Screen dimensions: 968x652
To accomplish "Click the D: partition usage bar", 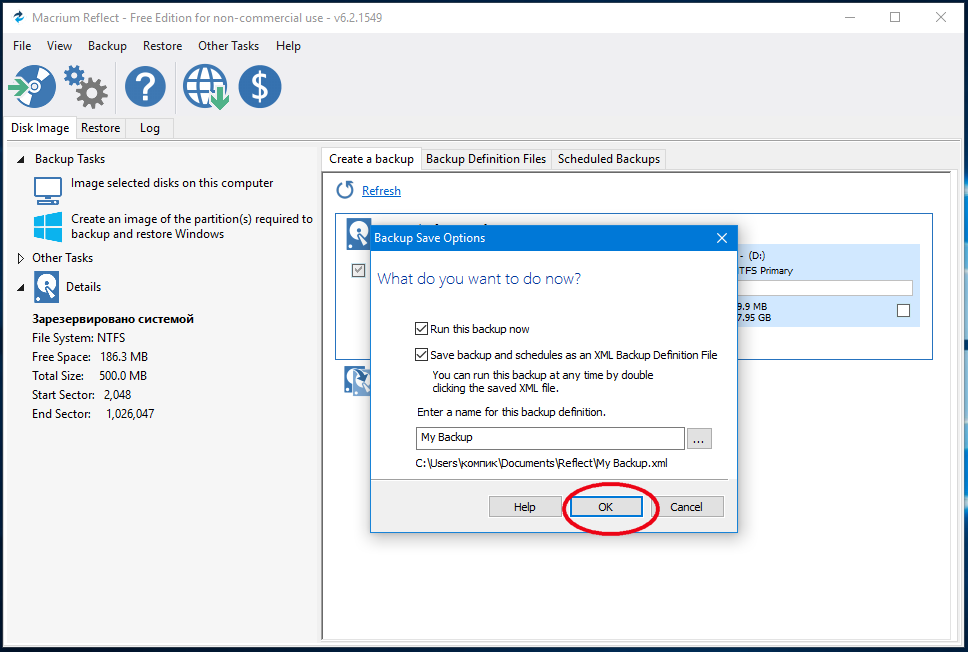I will coord(825,288).
